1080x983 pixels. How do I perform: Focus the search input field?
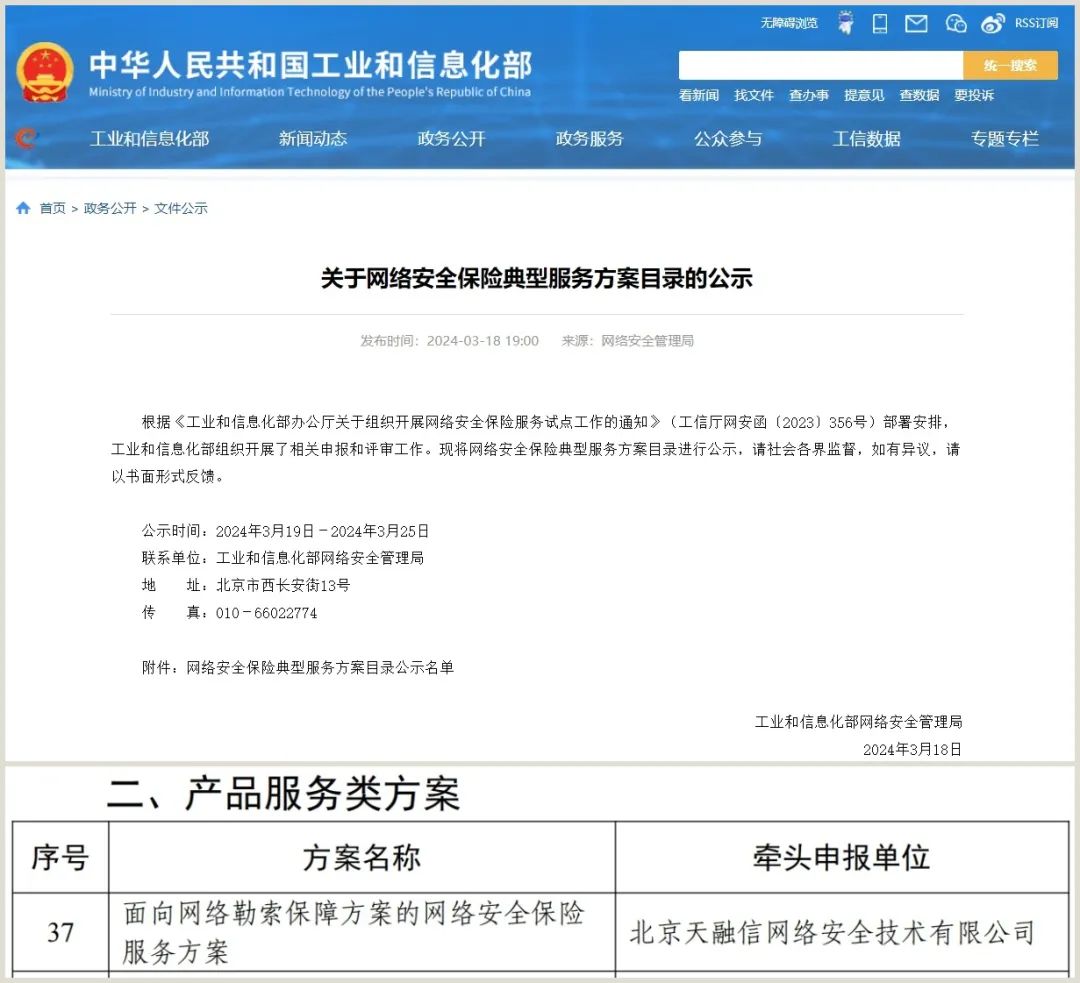coord(820,66)
